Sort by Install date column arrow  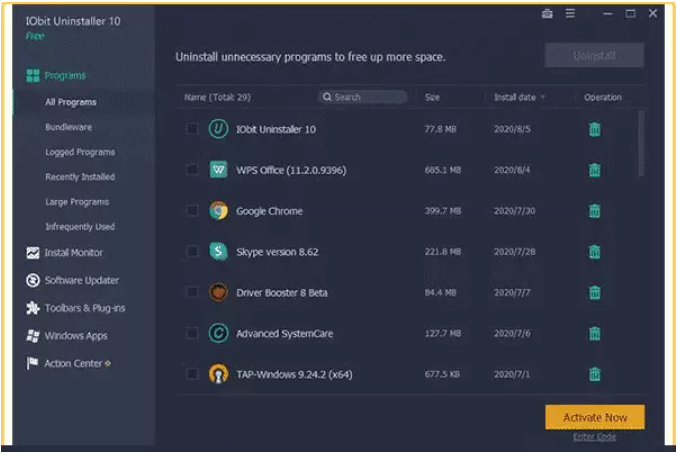(x=543, y=98)
